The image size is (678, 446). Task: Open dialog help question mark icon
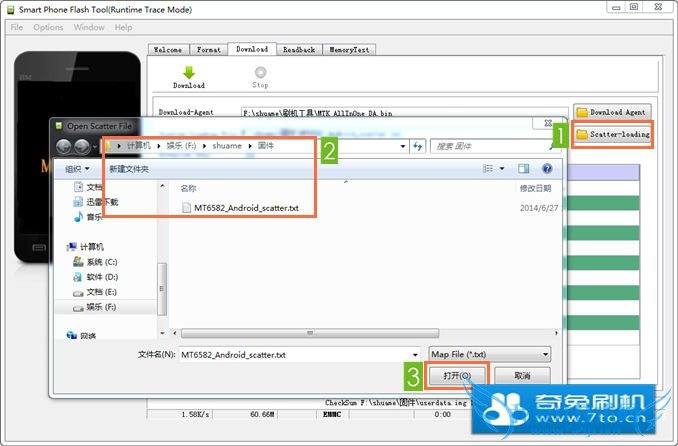tap(547, 168)
